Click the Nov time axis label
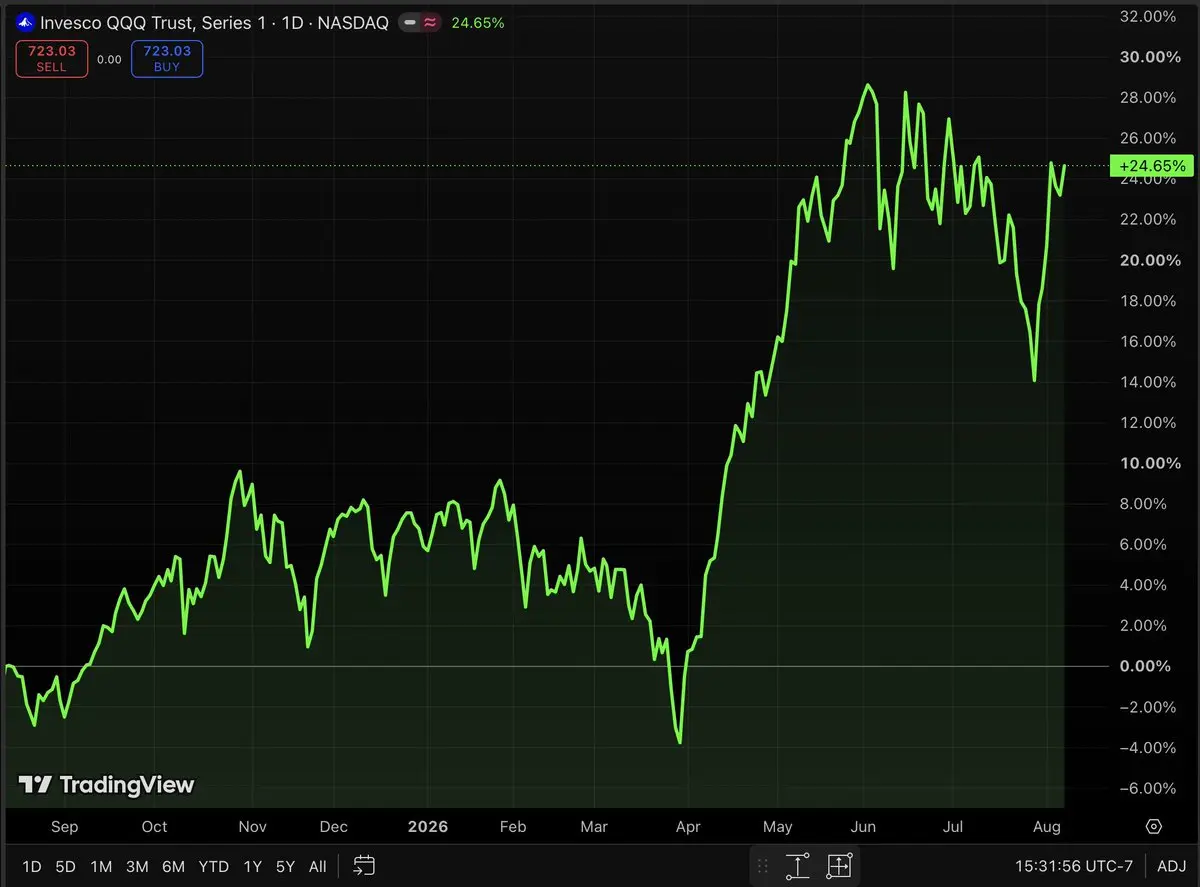This screenshot has width=1200, height=887. (x=253, y=827)
